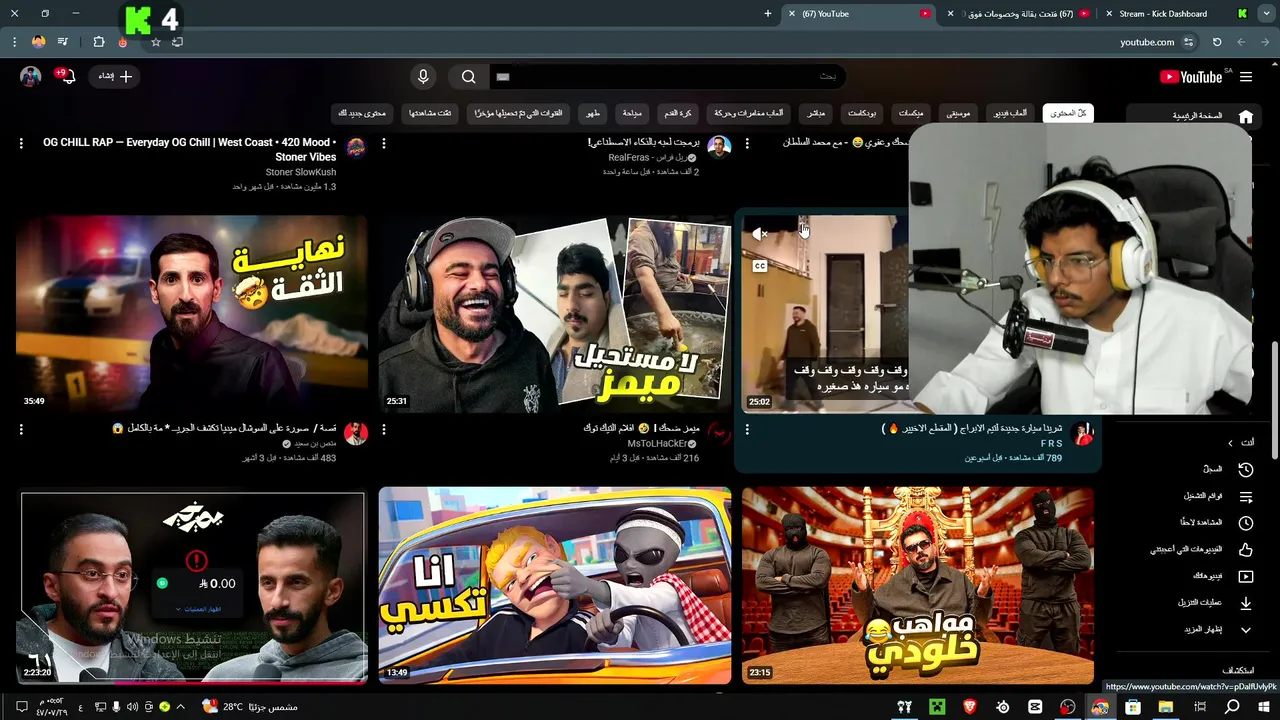Click the search magnifier button

pos(468,77)
